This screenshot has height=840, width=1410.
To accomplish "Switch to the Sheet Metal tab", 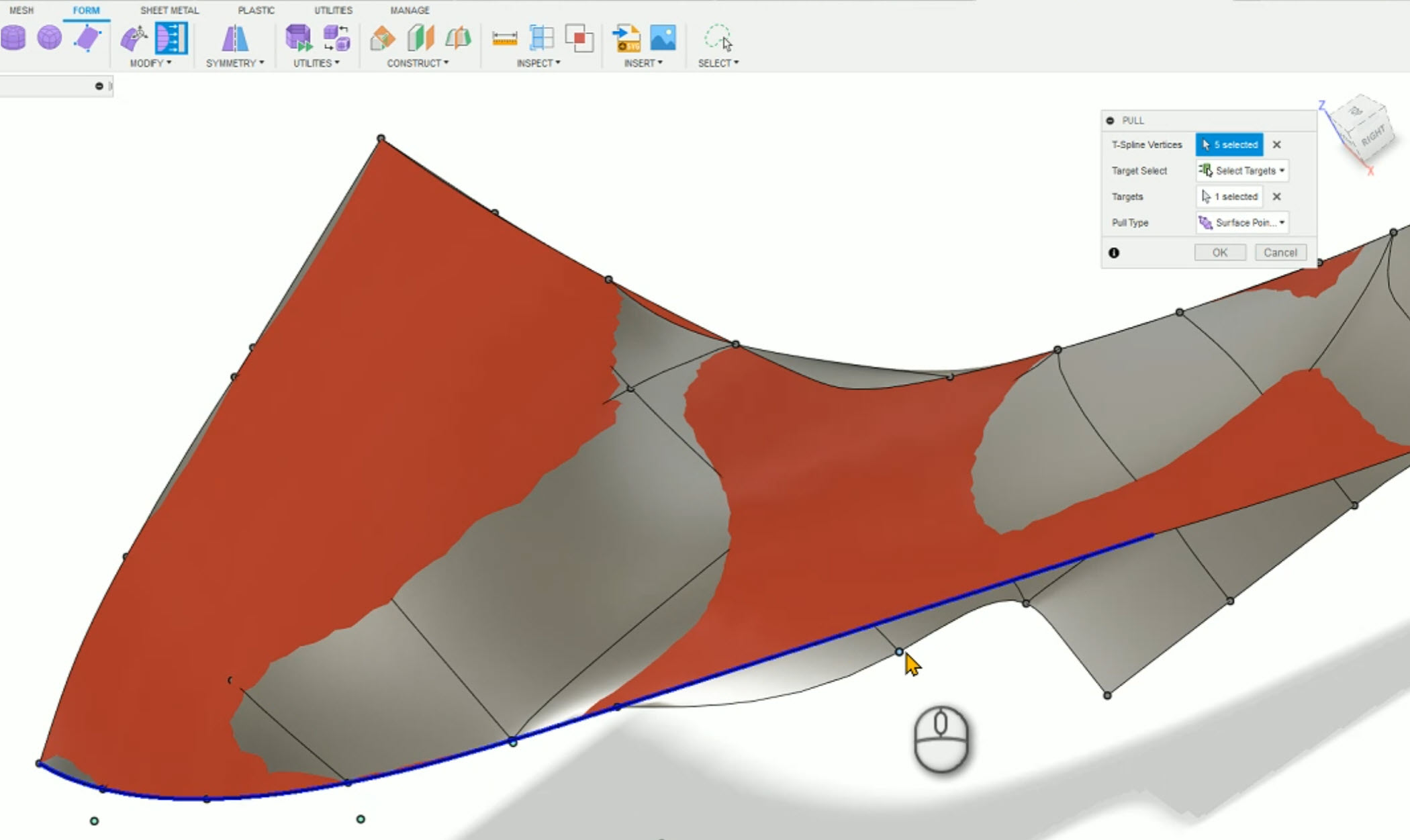I will pyautogui.click(x=169, y=10).
